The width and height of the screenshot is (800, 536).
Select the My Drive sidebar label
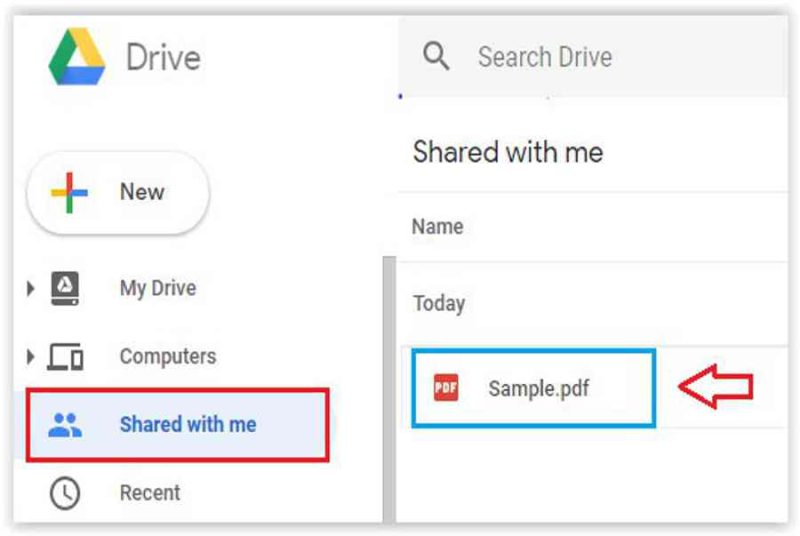pos(158,288)
